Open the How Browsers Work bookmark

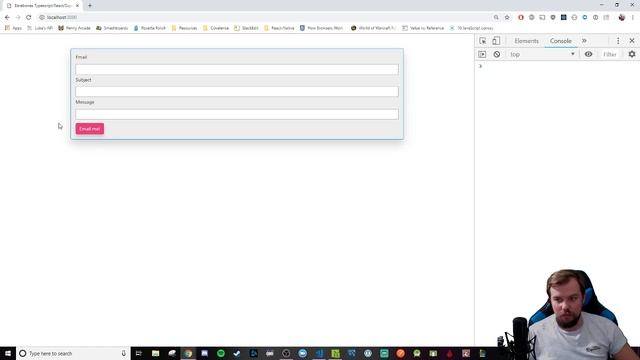point(322,28)
